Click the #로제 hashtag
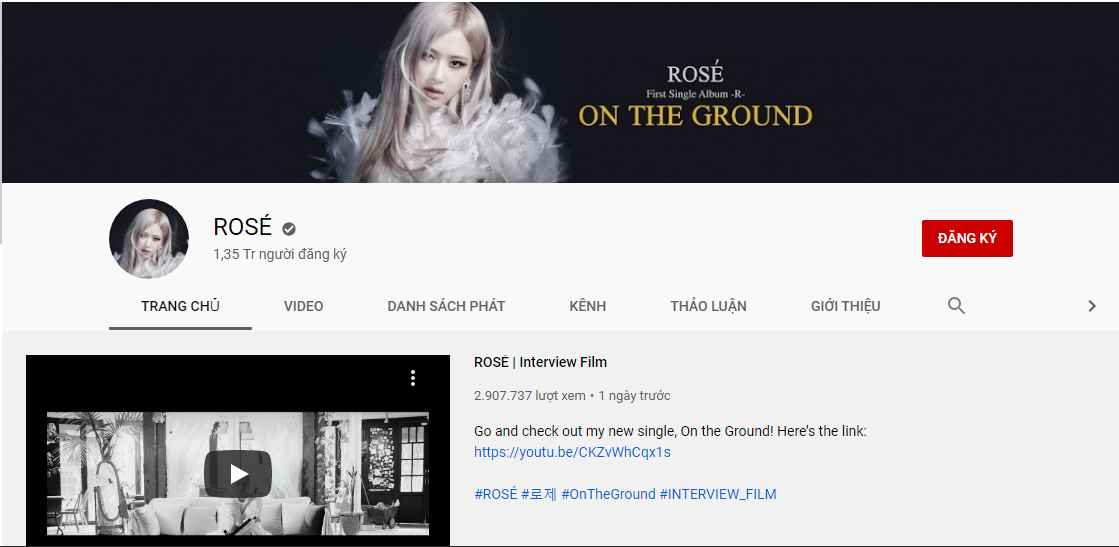The height and width of the screenshot is (547, 1119). 539,493
